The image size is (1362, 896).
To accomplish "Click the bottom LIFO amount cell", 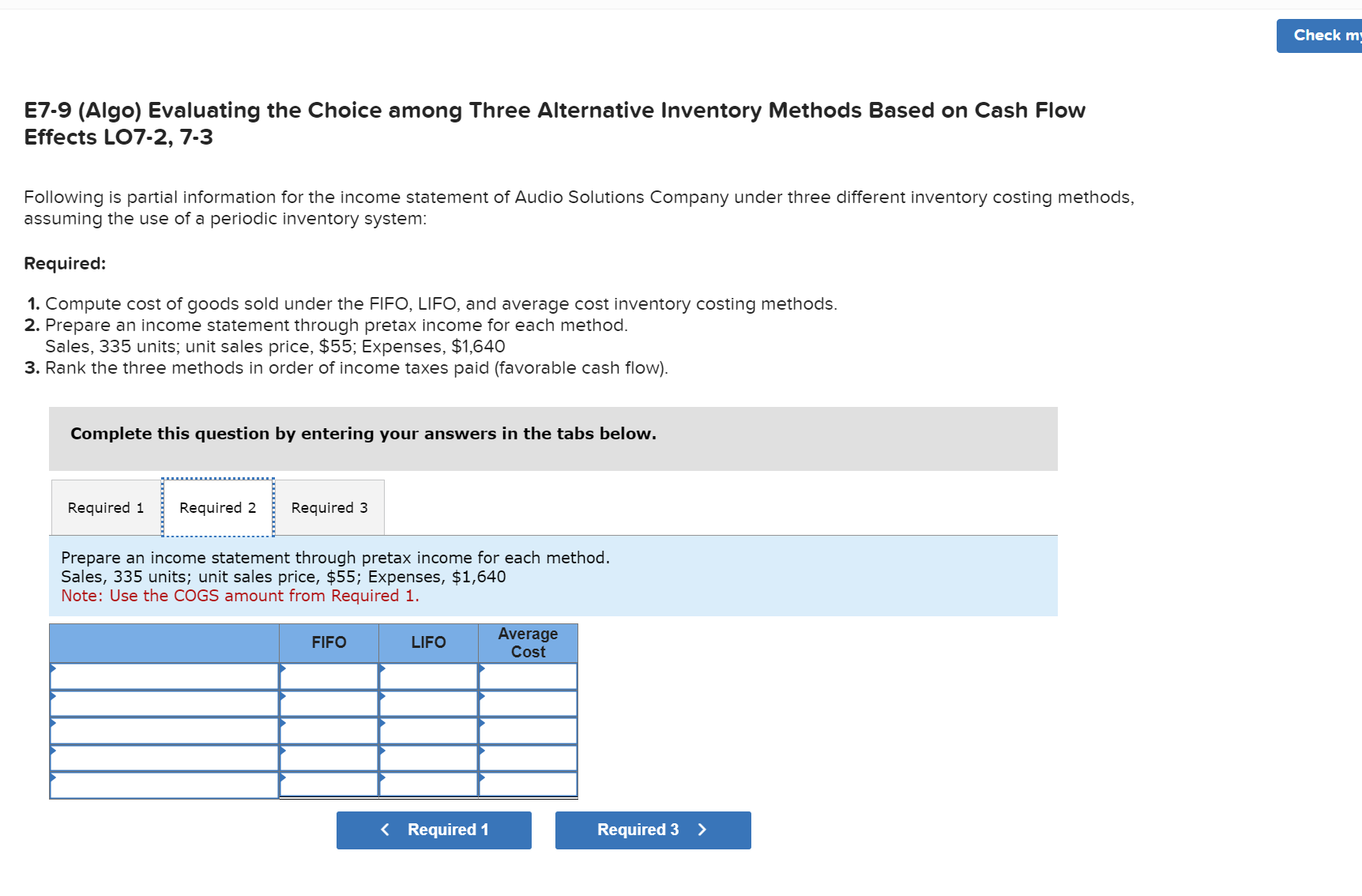I will click(x=427, y=784).
